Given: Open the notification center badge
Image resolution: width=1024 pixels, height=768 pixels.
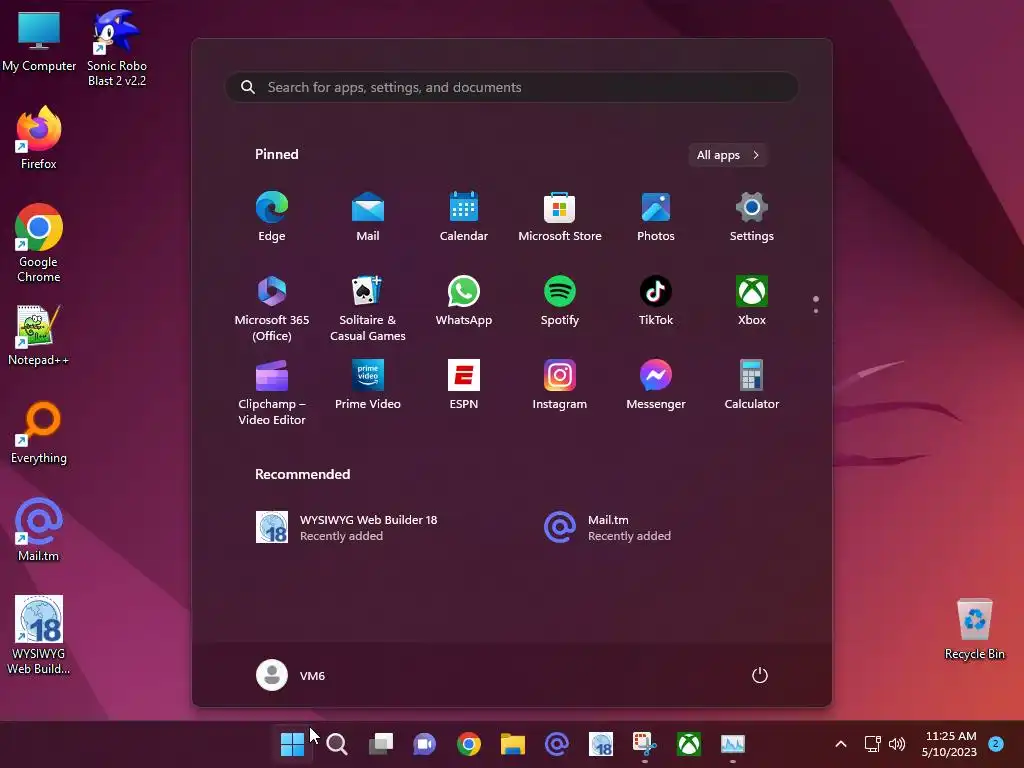Looking at the screenshot, I should point(996,743).
